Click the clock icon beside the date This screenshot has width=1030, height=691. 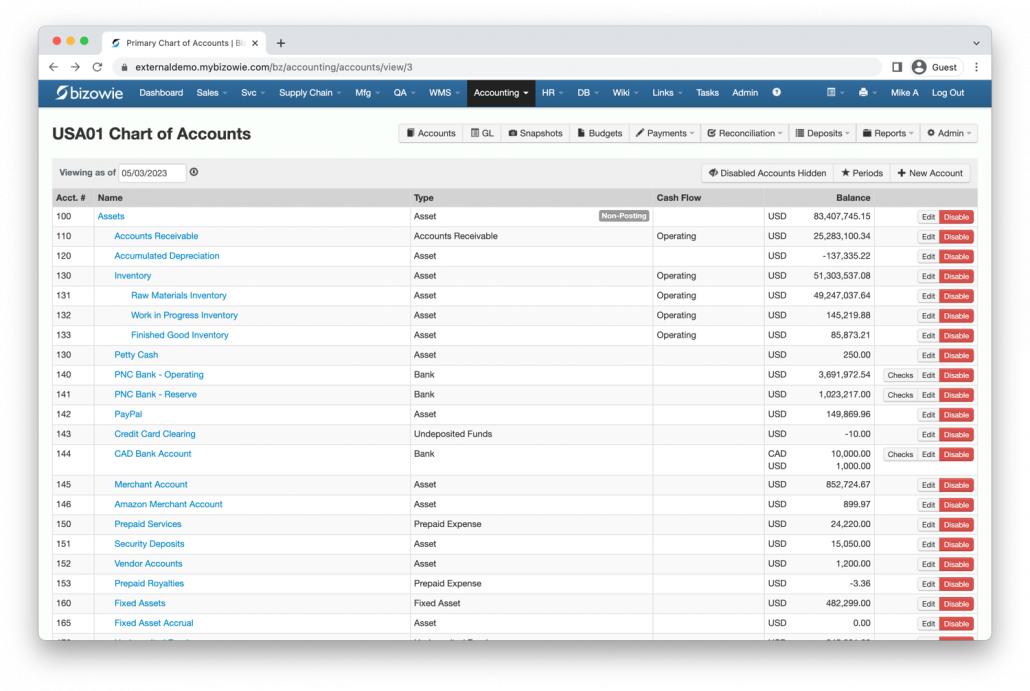(x=194, y=172)
